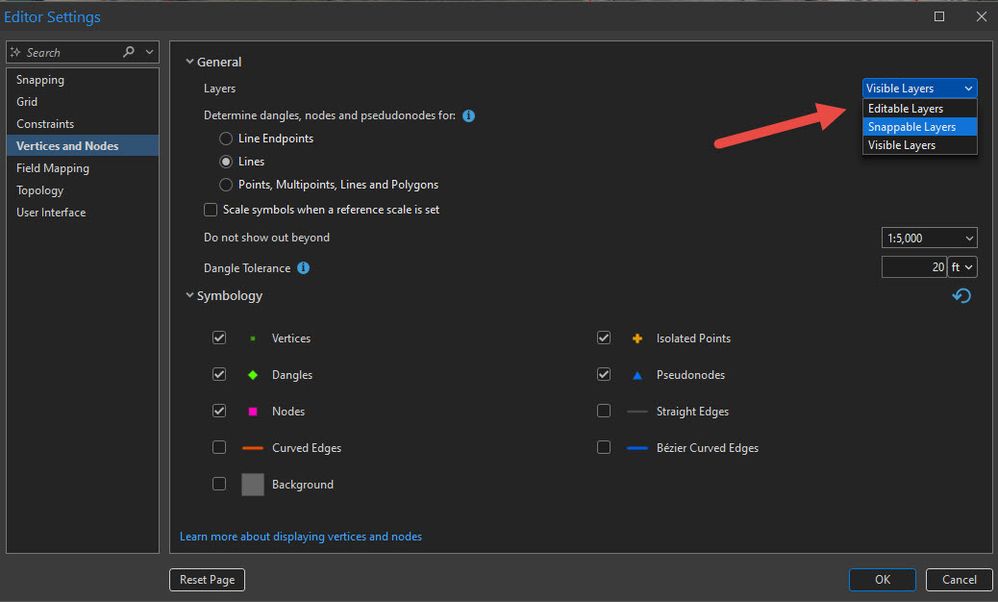998x602 pixels.
Task: Click the magenta Nodes square symbol
Action: click(x=252, y=411)
